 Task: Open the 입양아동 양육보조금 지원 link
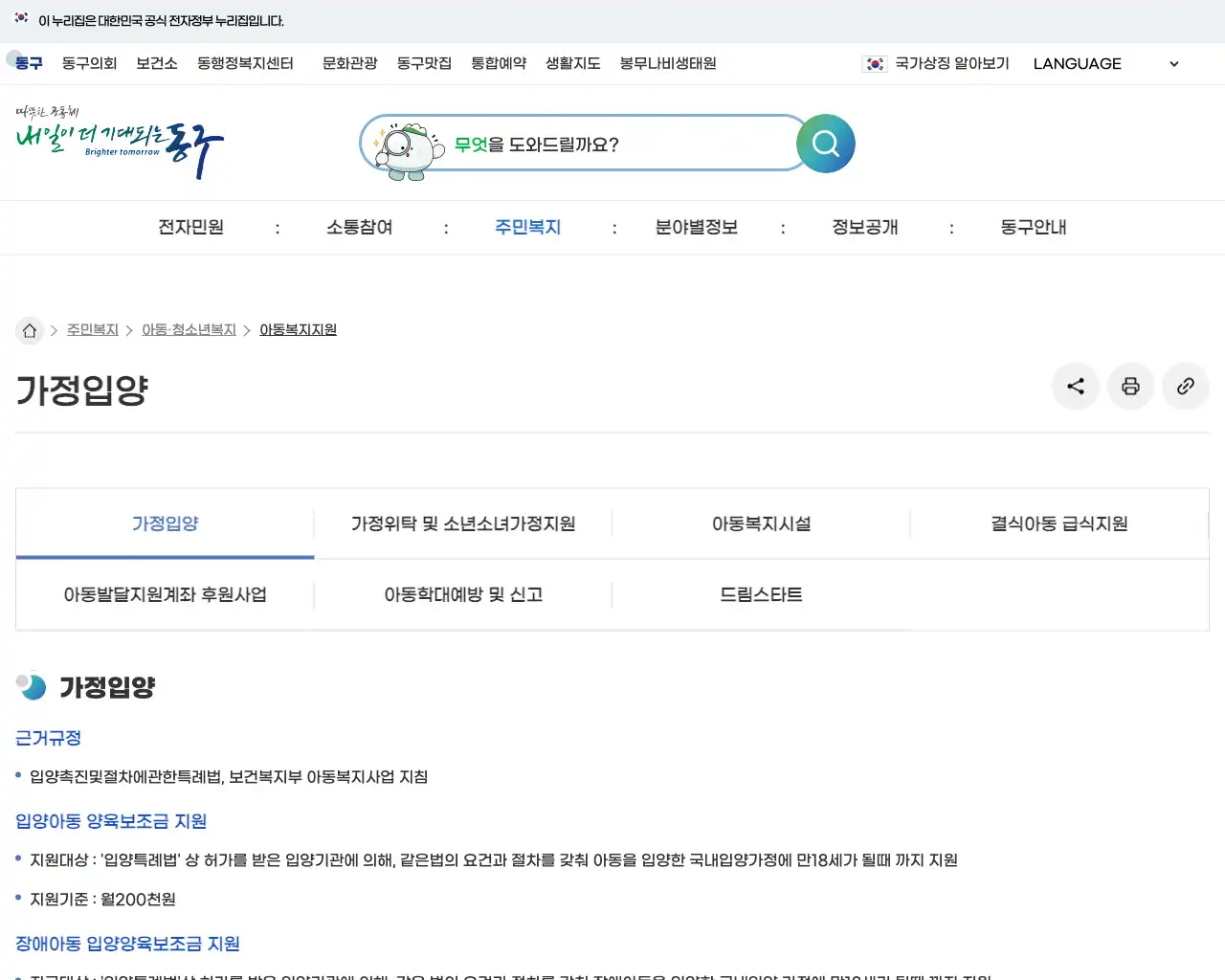click(x=111, y=821)
